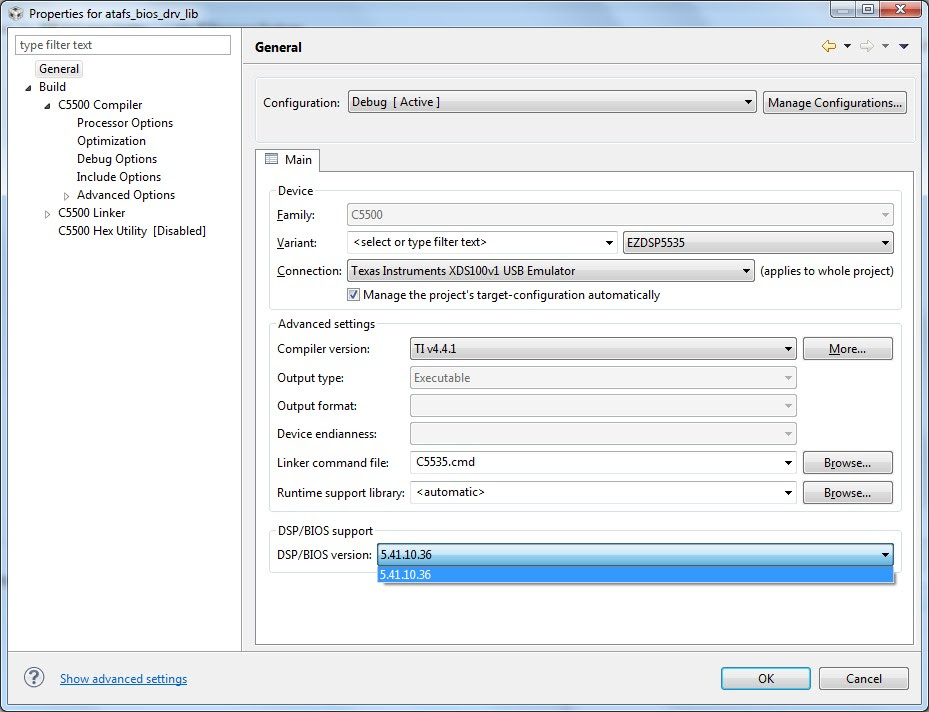Click the More... button

click(847, 349)
